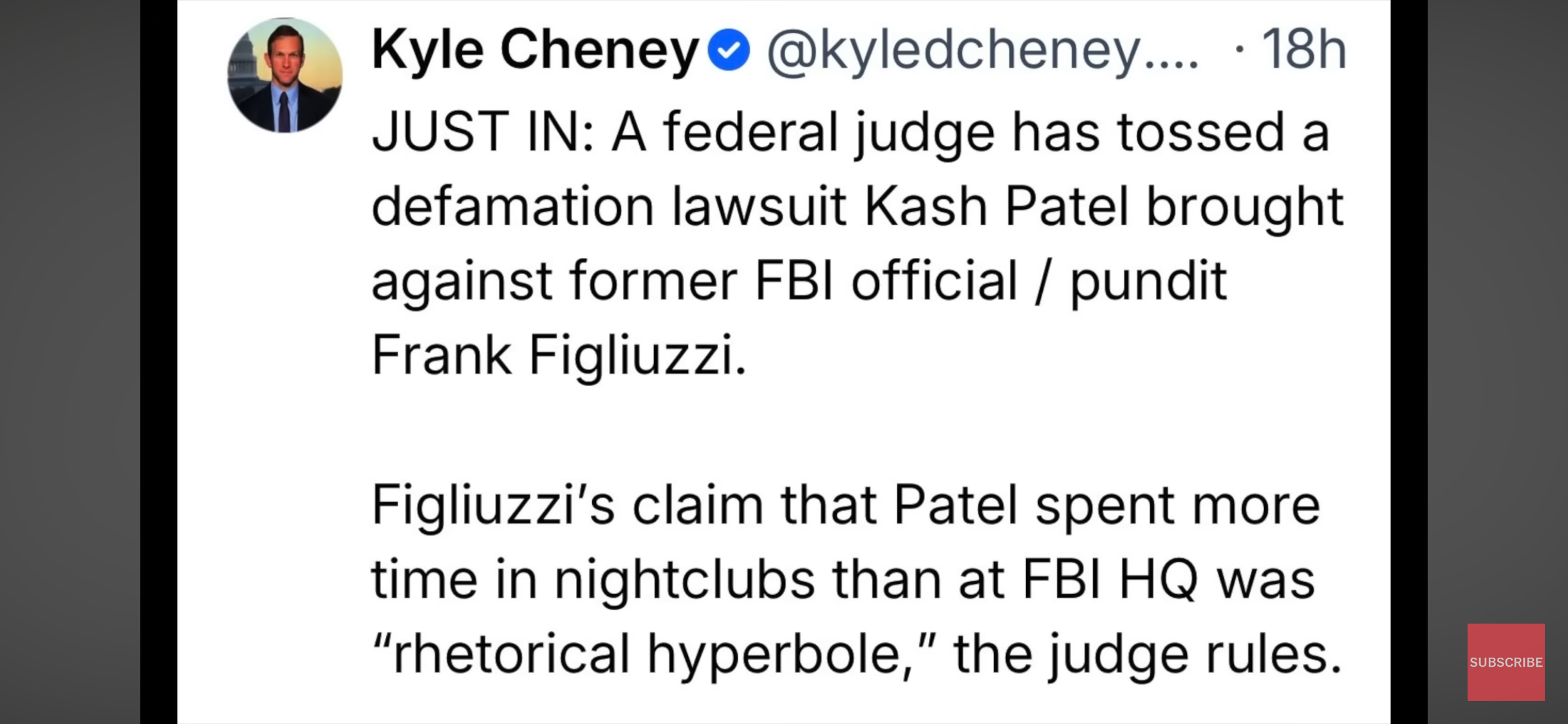
Task: Click the FBI HQ text
Action: [1110, 579]
